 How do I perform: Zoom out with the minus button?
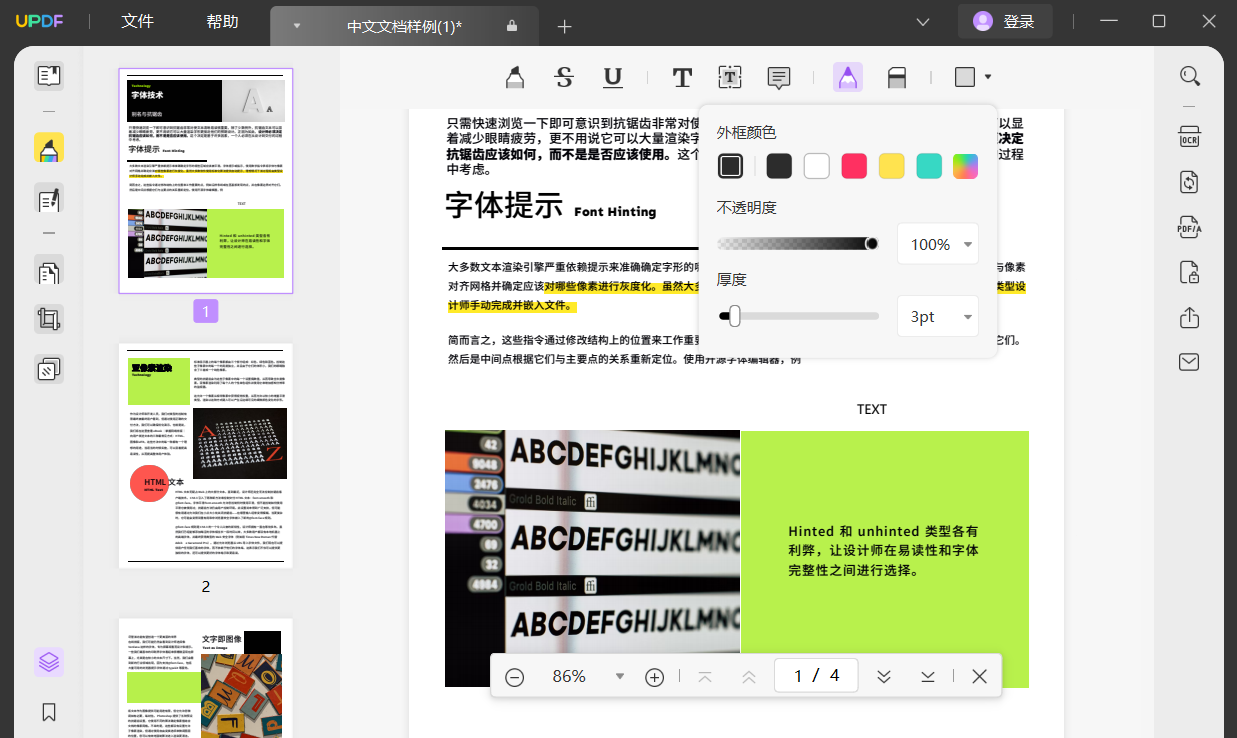(x=515, y=677)
